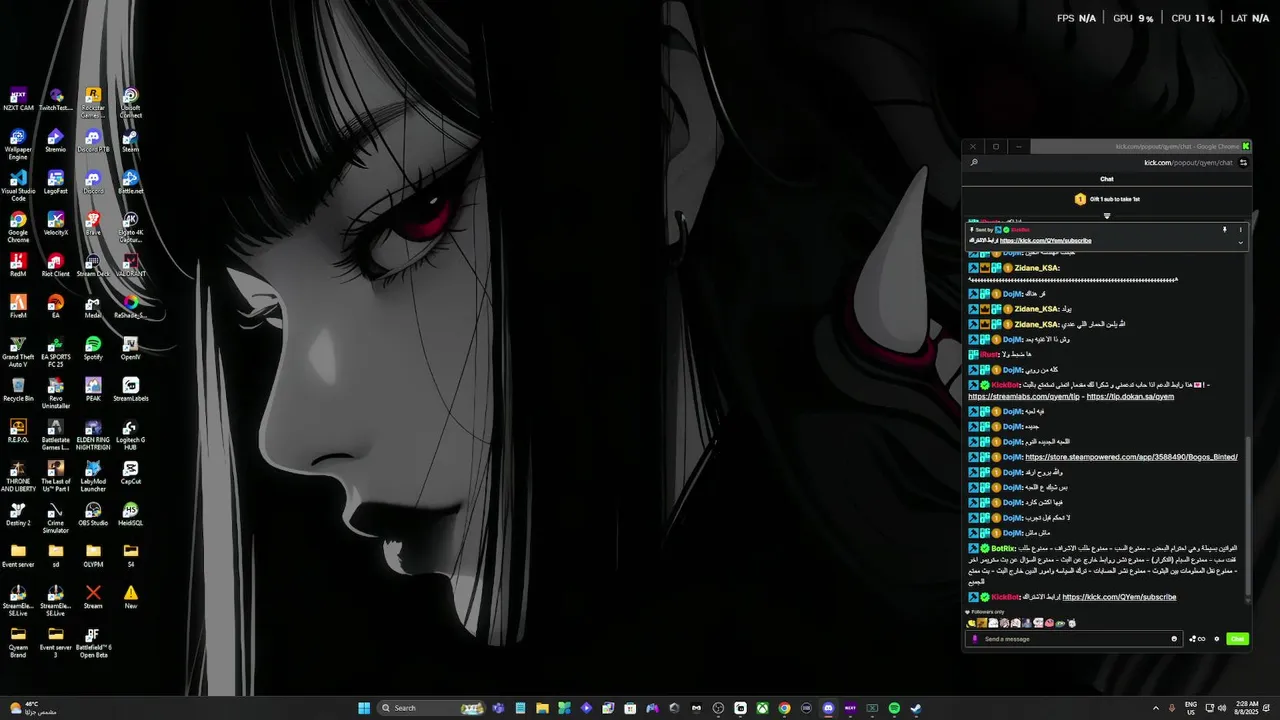Open the Logitech G HUB desktop icon

coord(131,435)
